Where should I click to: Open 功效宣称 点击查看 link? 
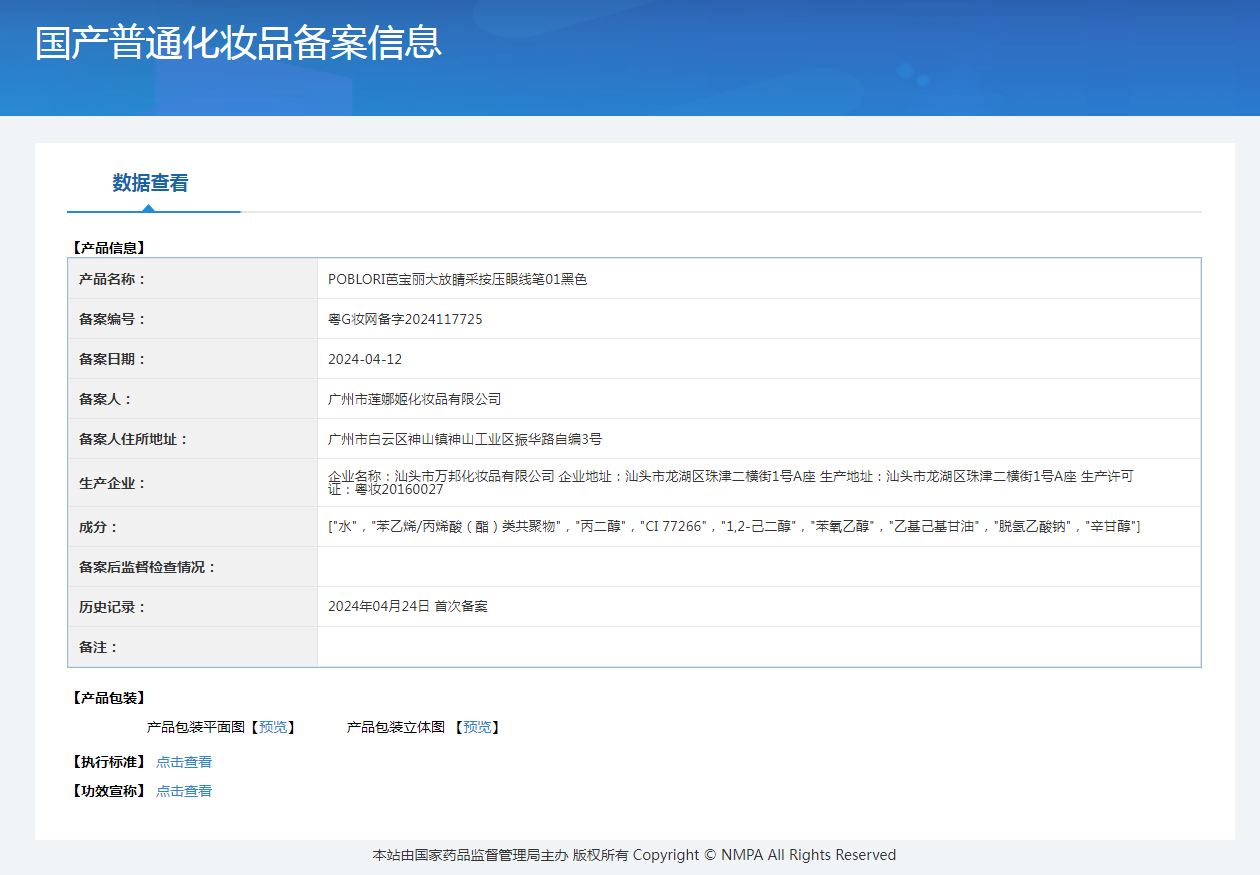(x=184, y=791)
